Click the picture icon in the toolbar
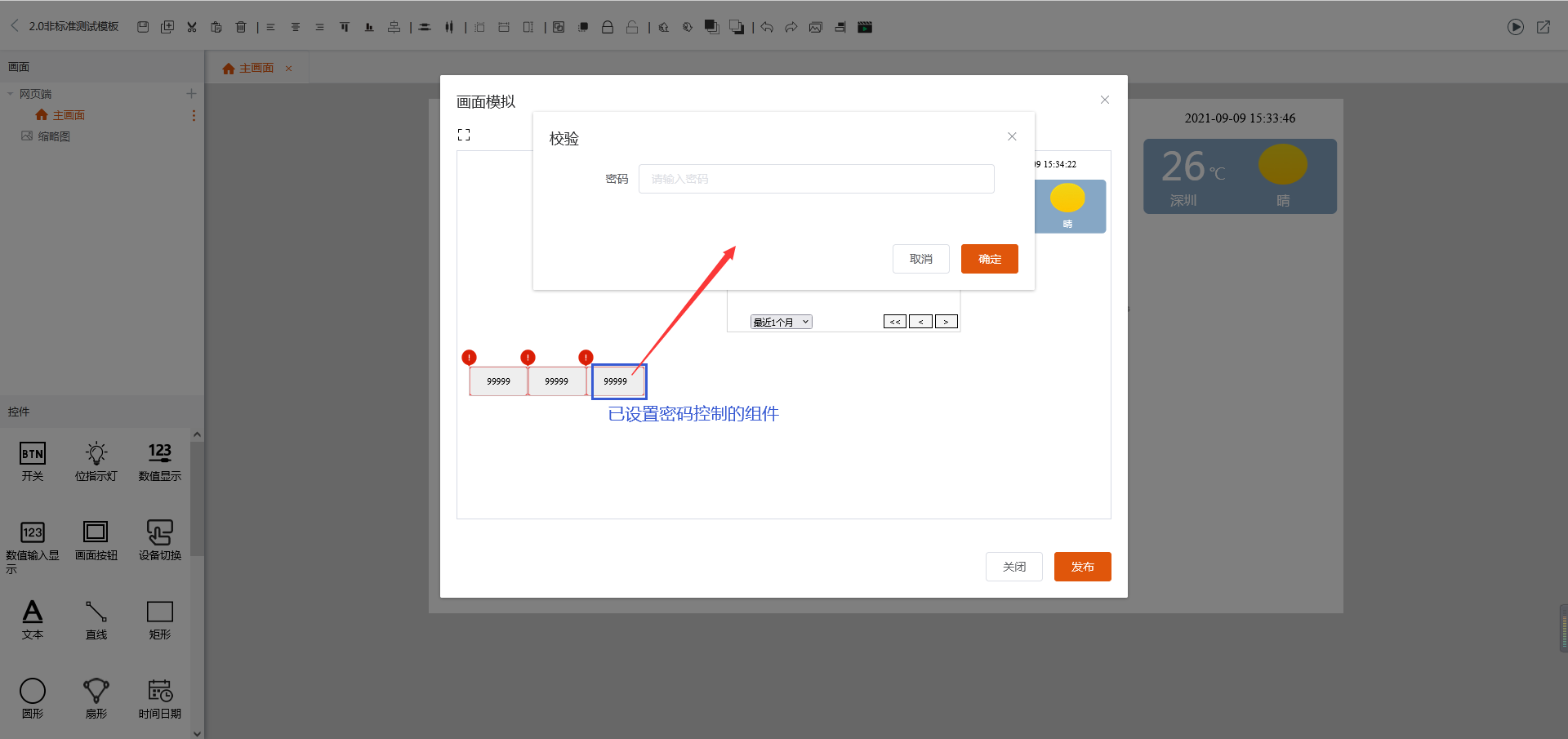 (x=815, y=27)
